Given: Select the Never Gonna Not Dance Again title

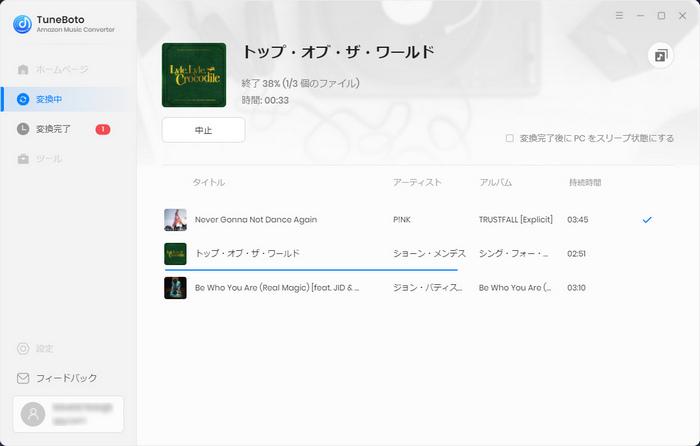Looking at the screenshot, I should pyautogui.click(x=256, y=220).
